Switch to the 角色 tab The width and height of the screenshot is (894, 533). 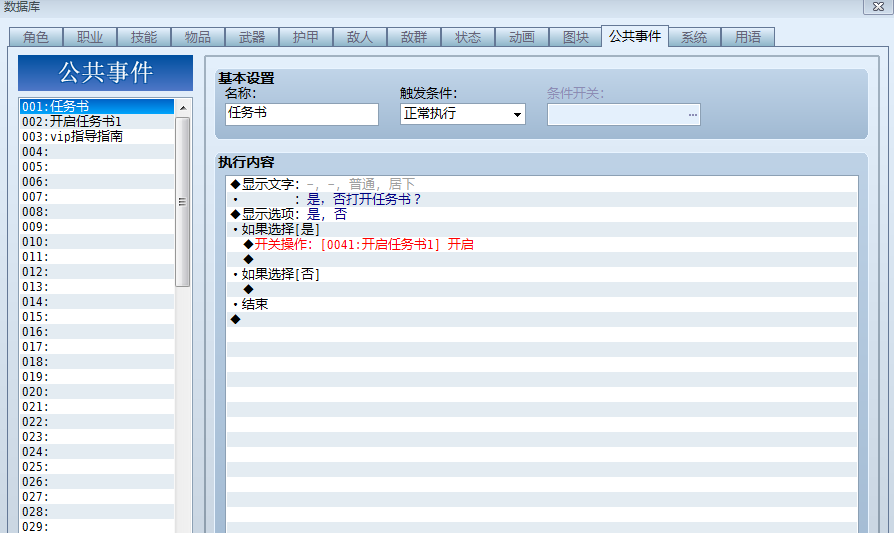pos(36,37)
